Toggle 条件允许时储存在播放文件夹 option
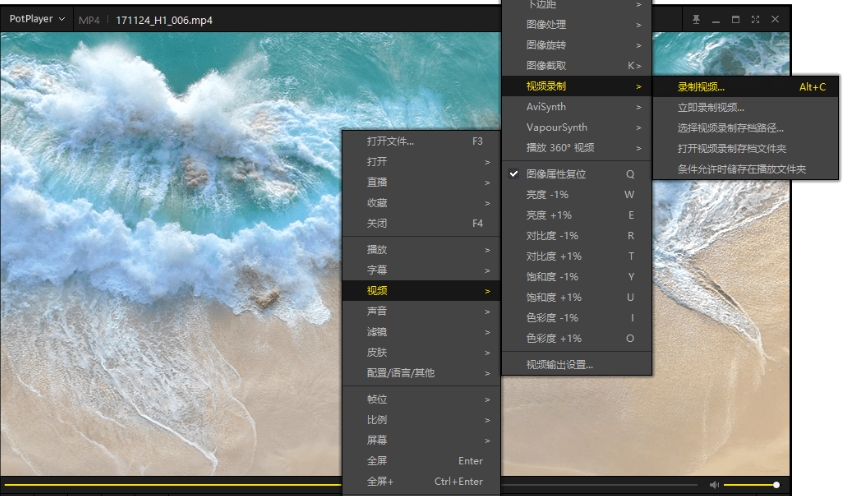The image size is (846, 496). (741, 170)
